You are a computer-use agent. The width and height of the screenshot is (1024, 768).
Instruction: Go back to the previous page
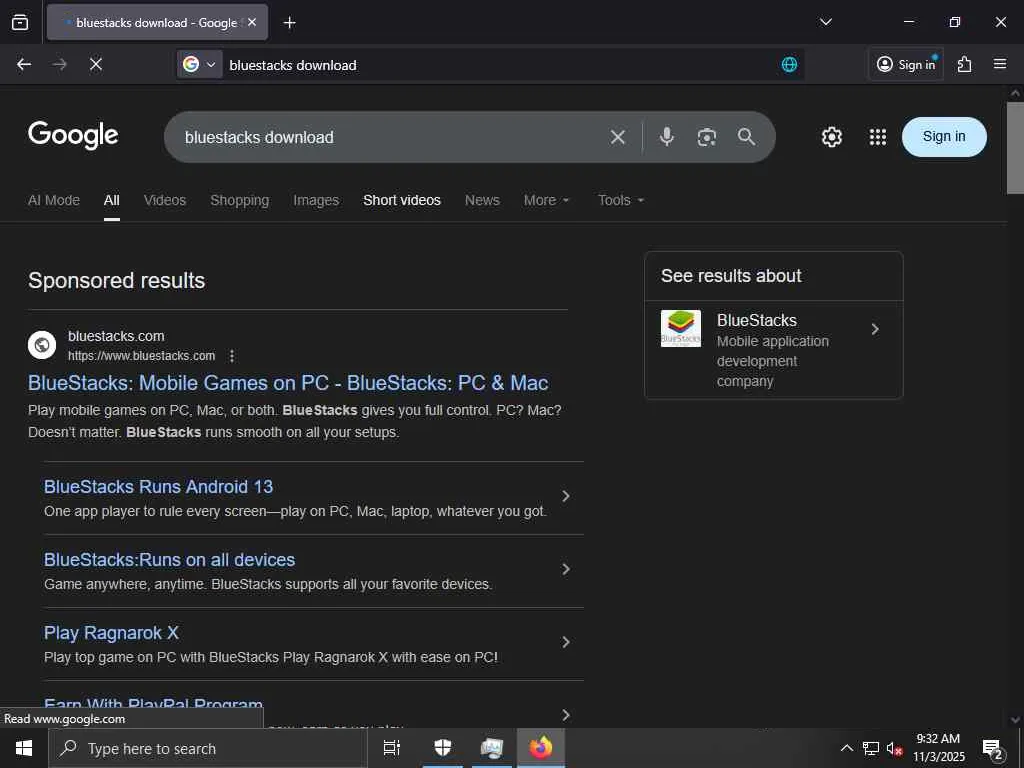[24, 64]
